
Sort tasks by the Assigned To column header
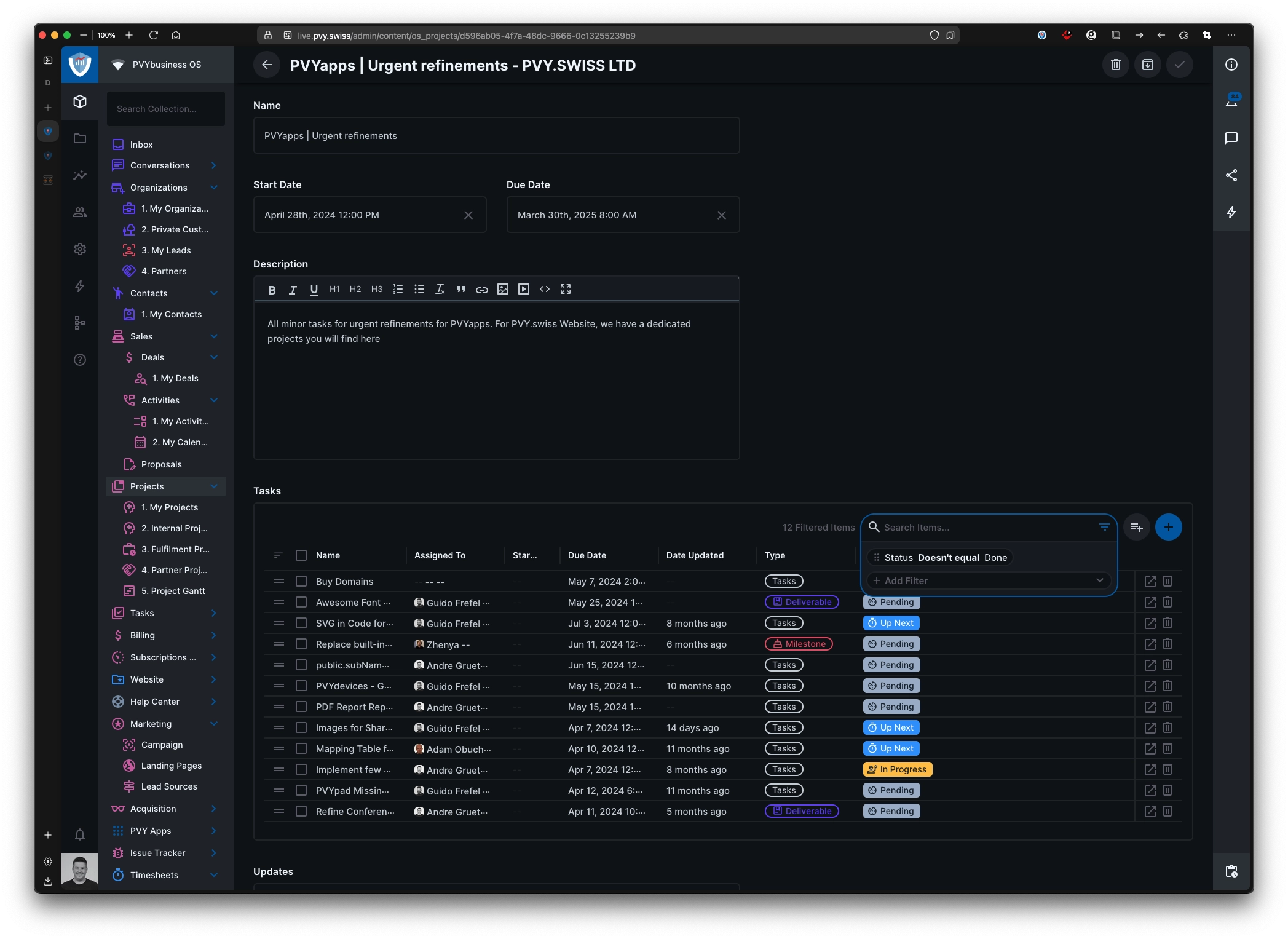tap(440, 555)
